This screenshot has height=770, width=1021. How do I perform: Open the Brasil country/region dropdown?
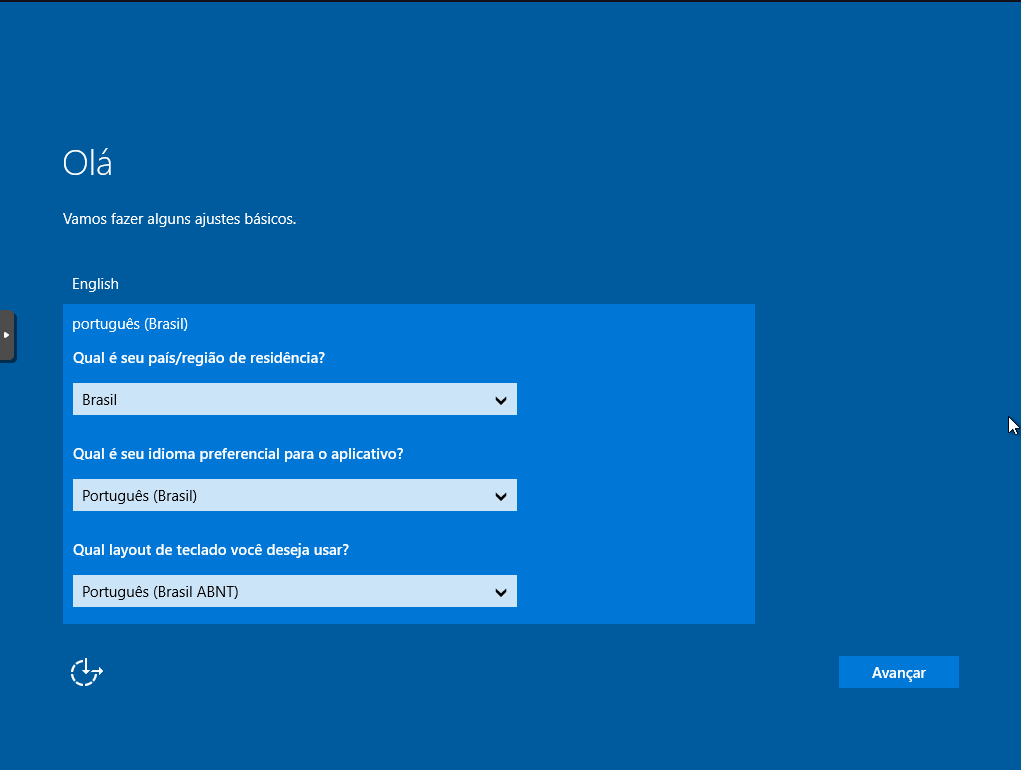coord(295,399)
